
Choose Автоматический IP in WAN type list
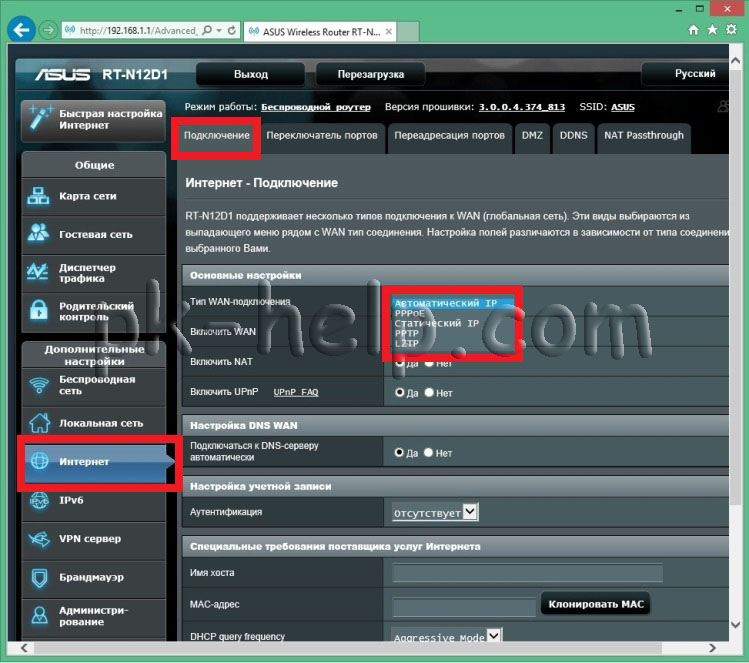[453, 303]
